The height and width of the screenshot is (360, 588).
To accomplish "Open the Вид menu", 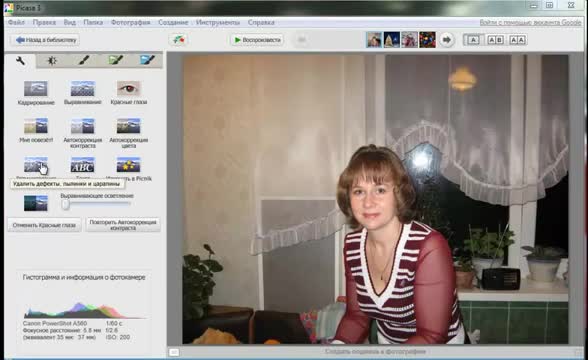I will click(69, 22).
